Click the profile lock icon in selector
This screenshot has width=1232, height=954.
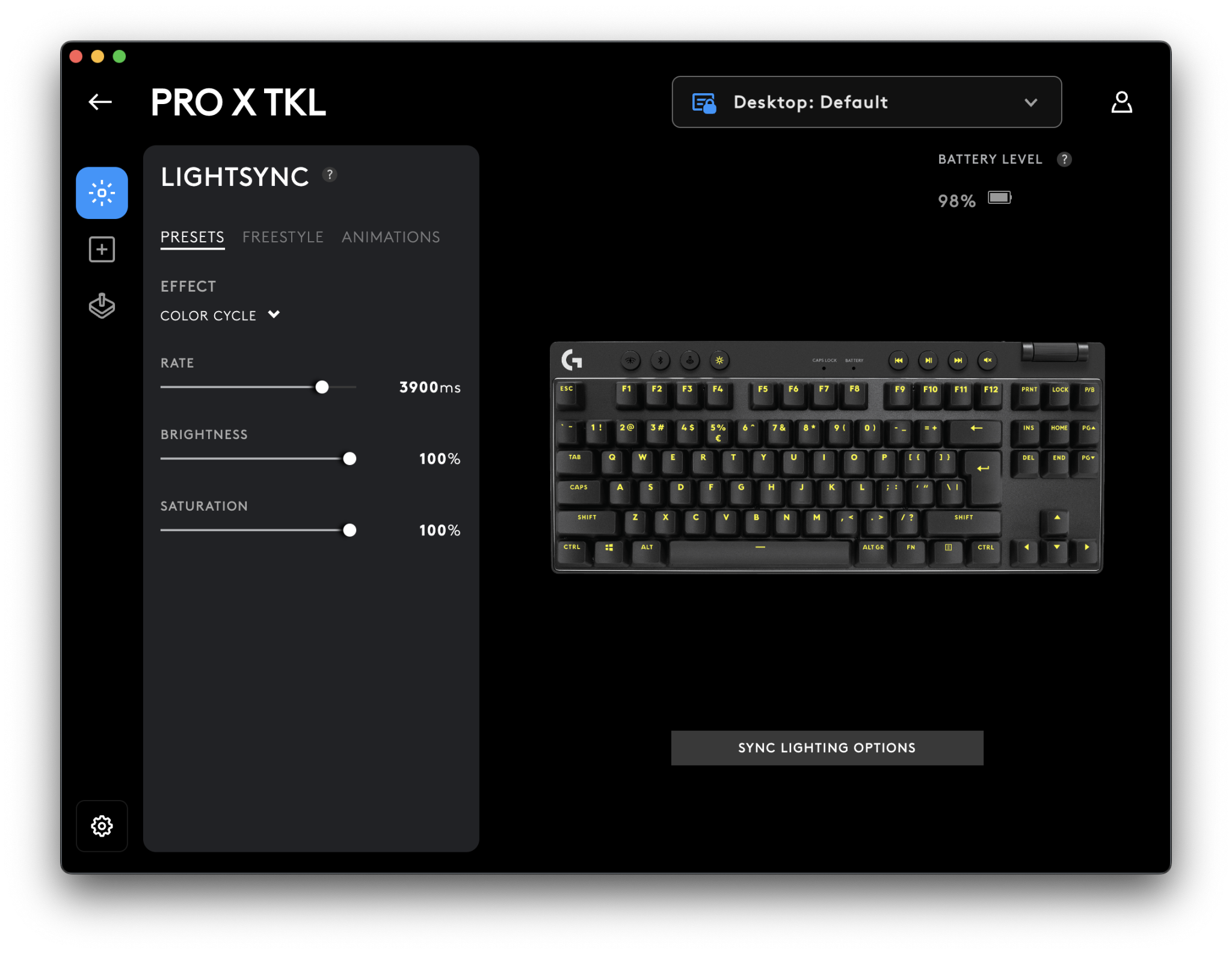point(704,103)
